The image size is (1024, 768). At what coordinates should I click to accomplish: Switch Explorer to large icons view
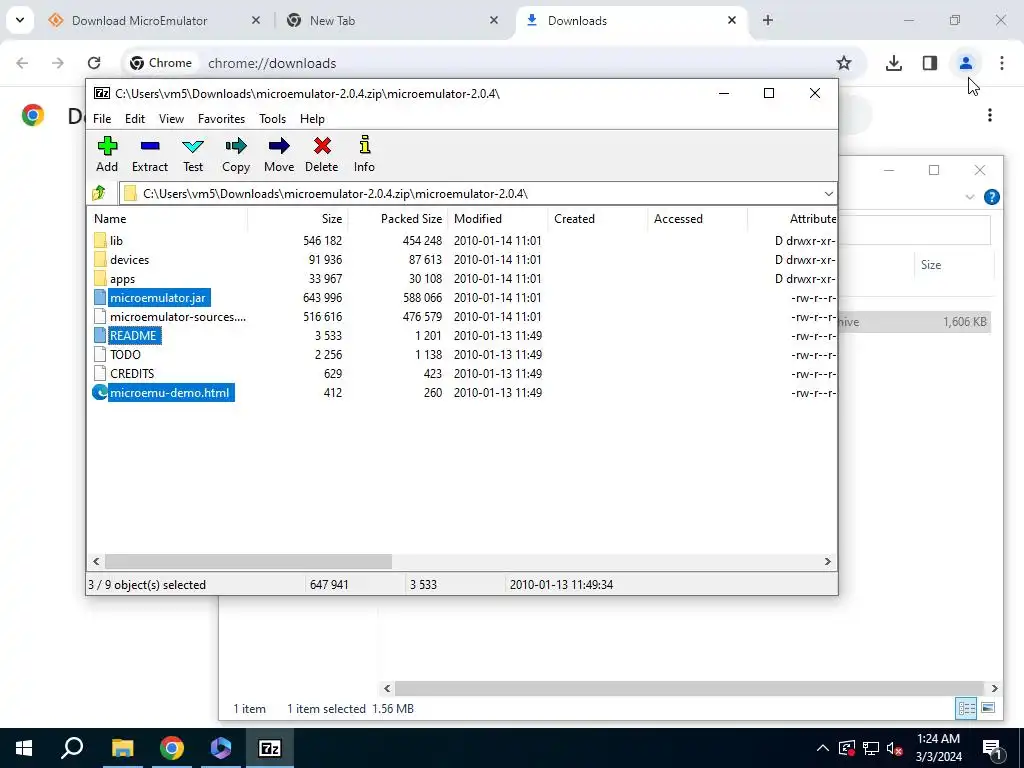[x=988, y=708]
